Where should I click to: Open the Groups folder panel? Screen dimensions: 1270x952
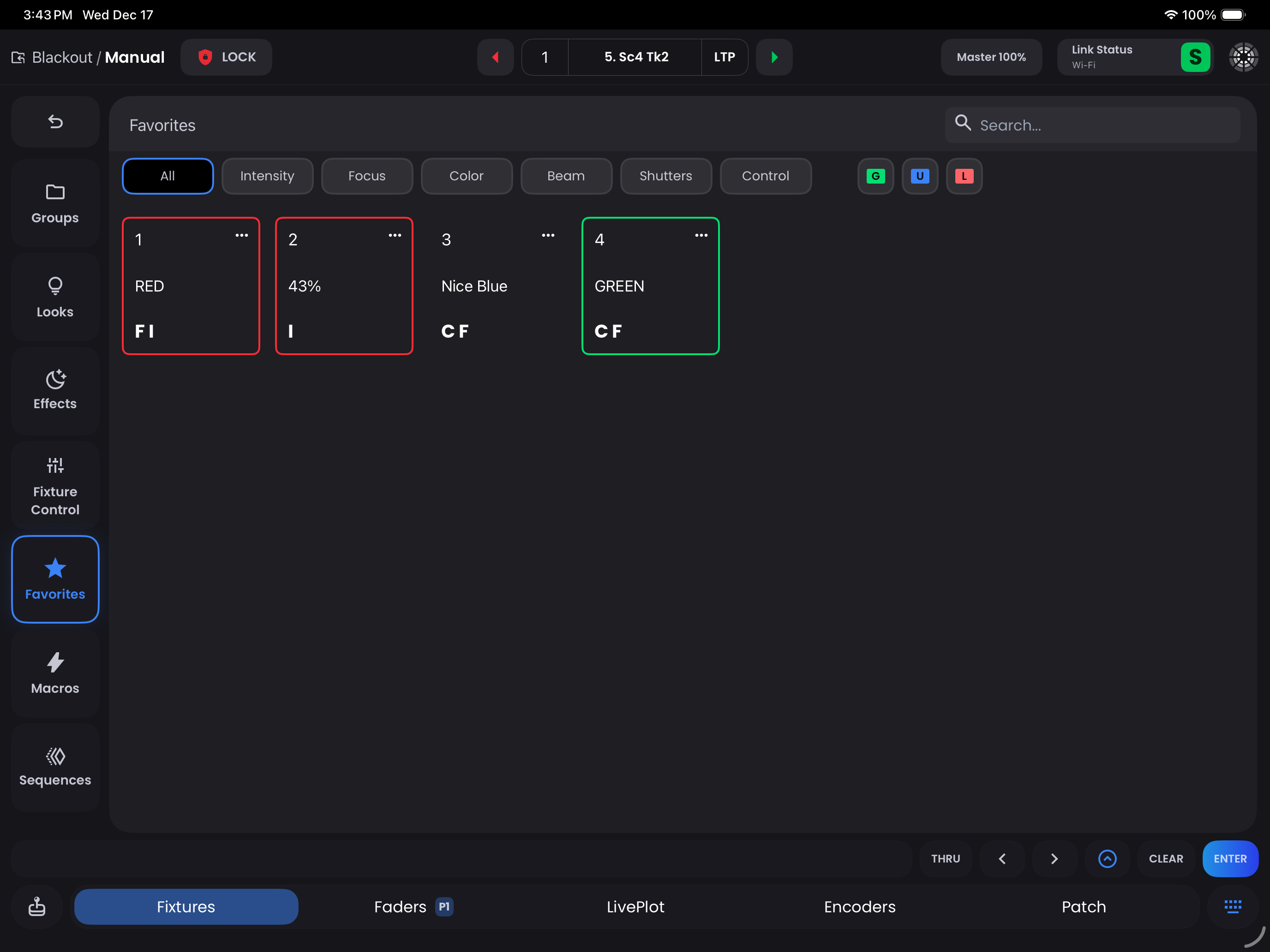pyautogui.click(x=55, y=204)
